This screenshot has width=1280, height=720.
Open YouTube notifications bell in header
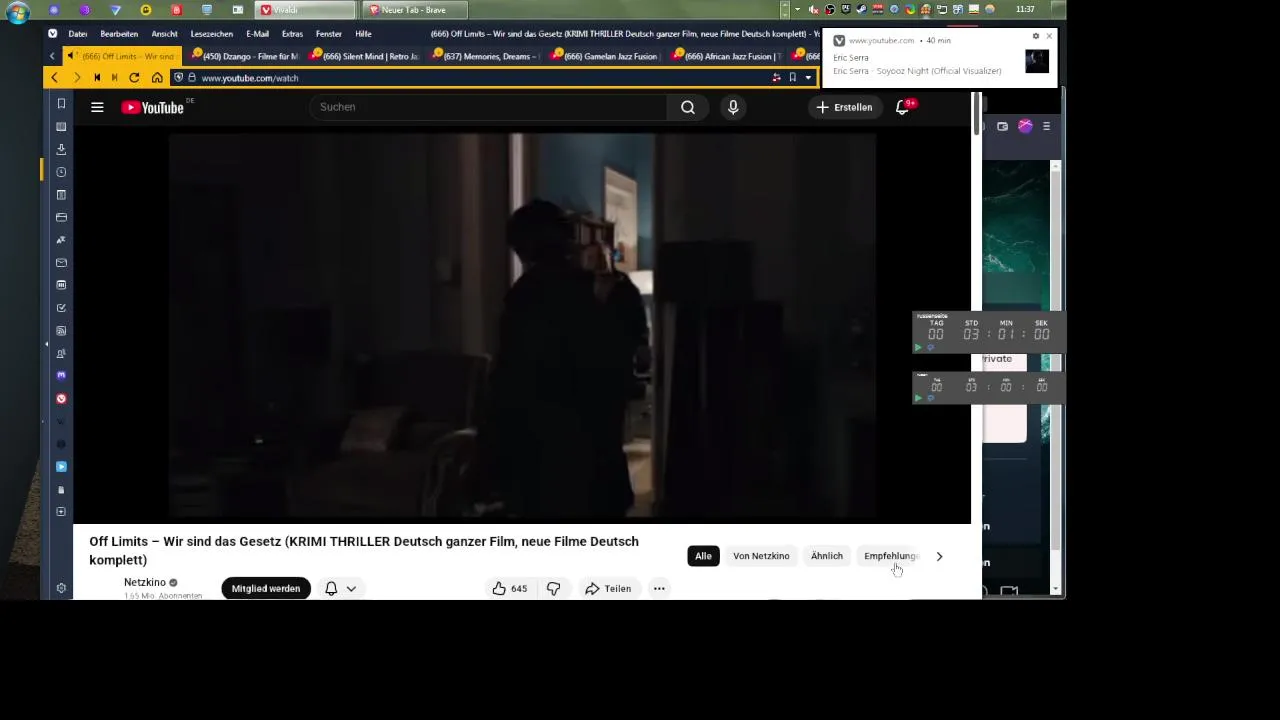point(902,107)
